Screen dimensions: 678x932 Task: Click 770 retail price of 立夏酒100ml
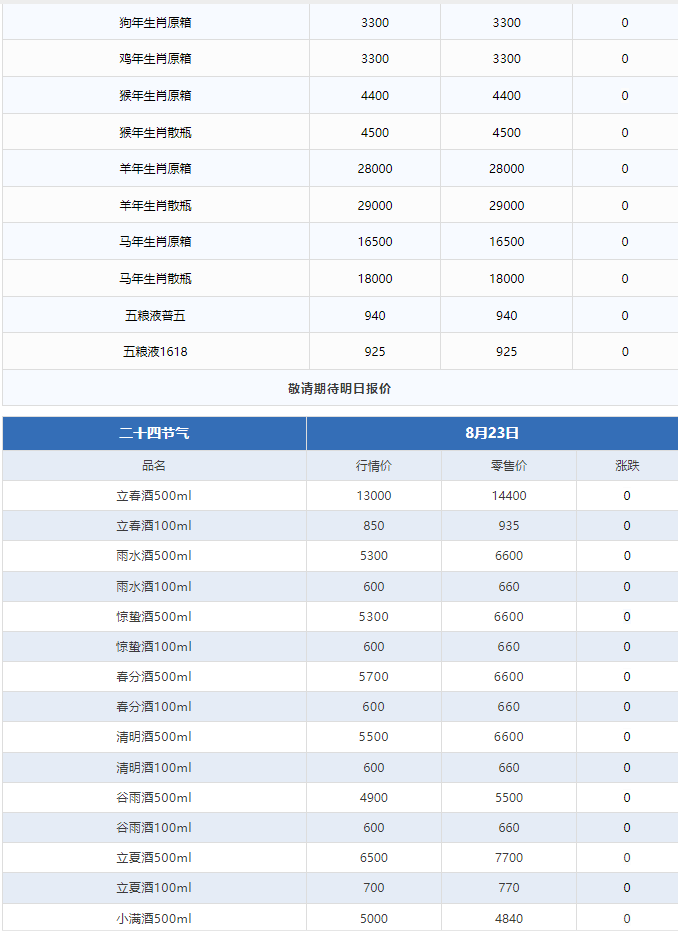point(509,888)
